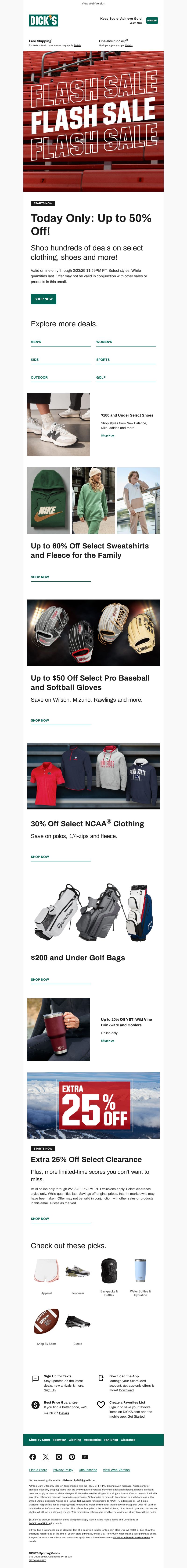Click the Unsubscribe link

(x=88, y=1469)
